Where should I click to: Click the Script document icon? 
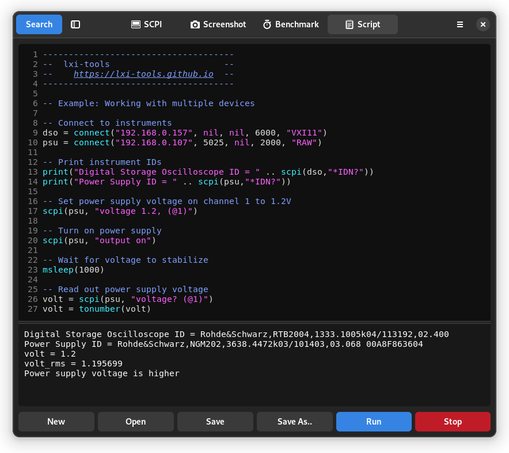click(x=349, y=25)
